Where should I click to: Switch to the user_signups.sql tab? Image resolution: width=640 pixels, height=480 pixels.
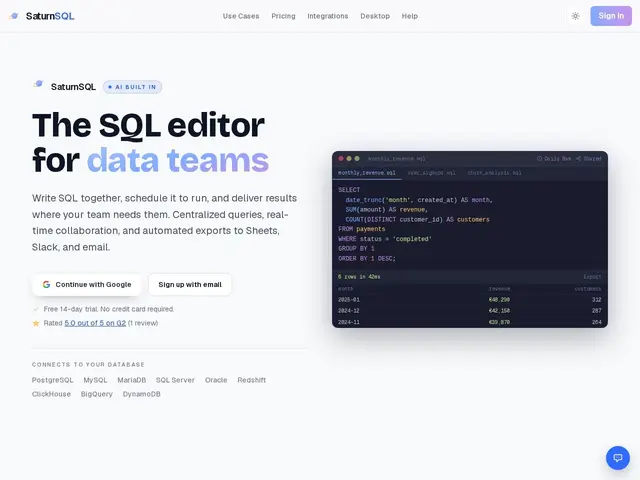(x=431, y=173)
